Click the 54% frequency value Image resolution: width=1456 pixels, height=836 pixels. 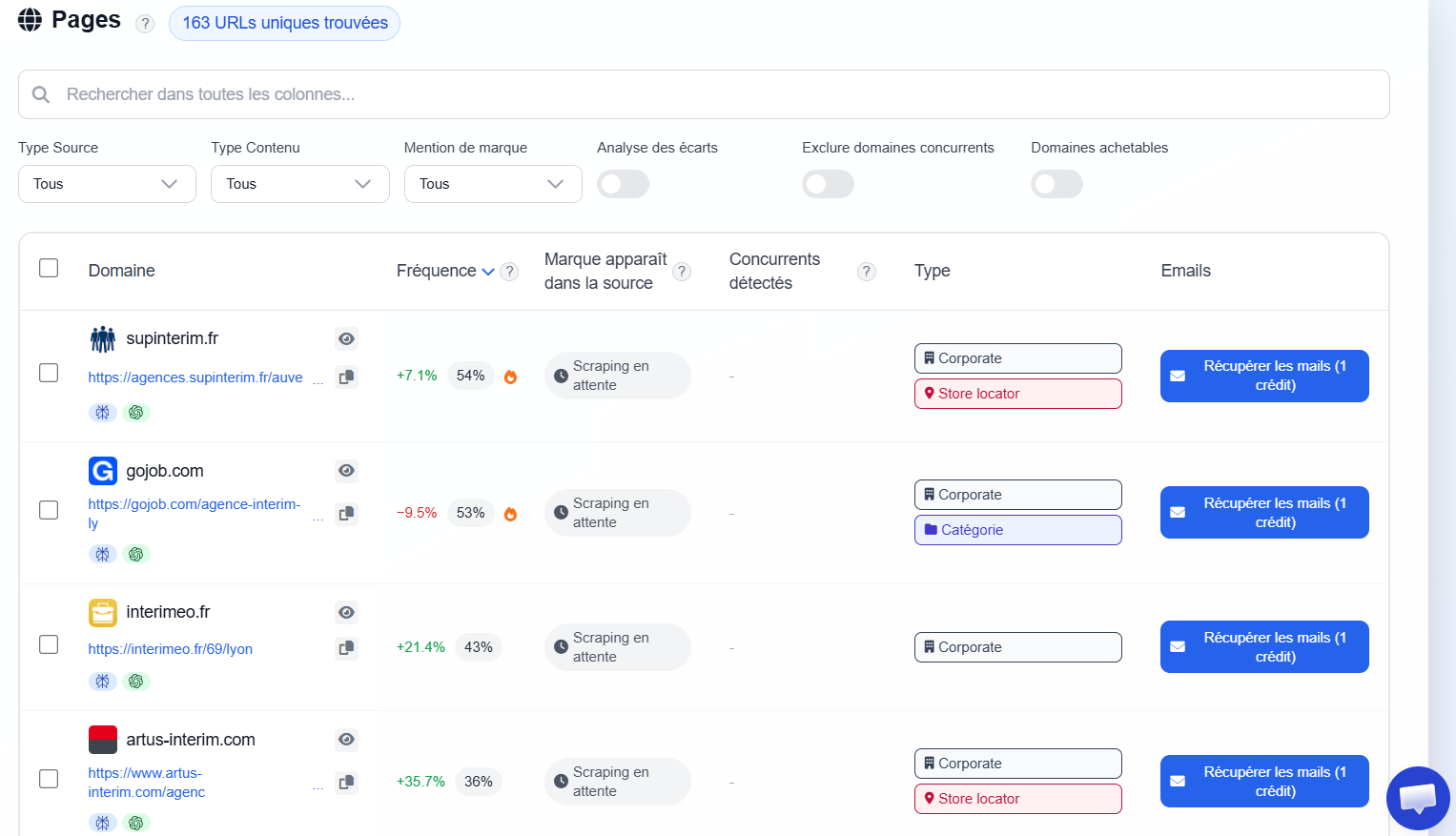click(x=471, y=376)
